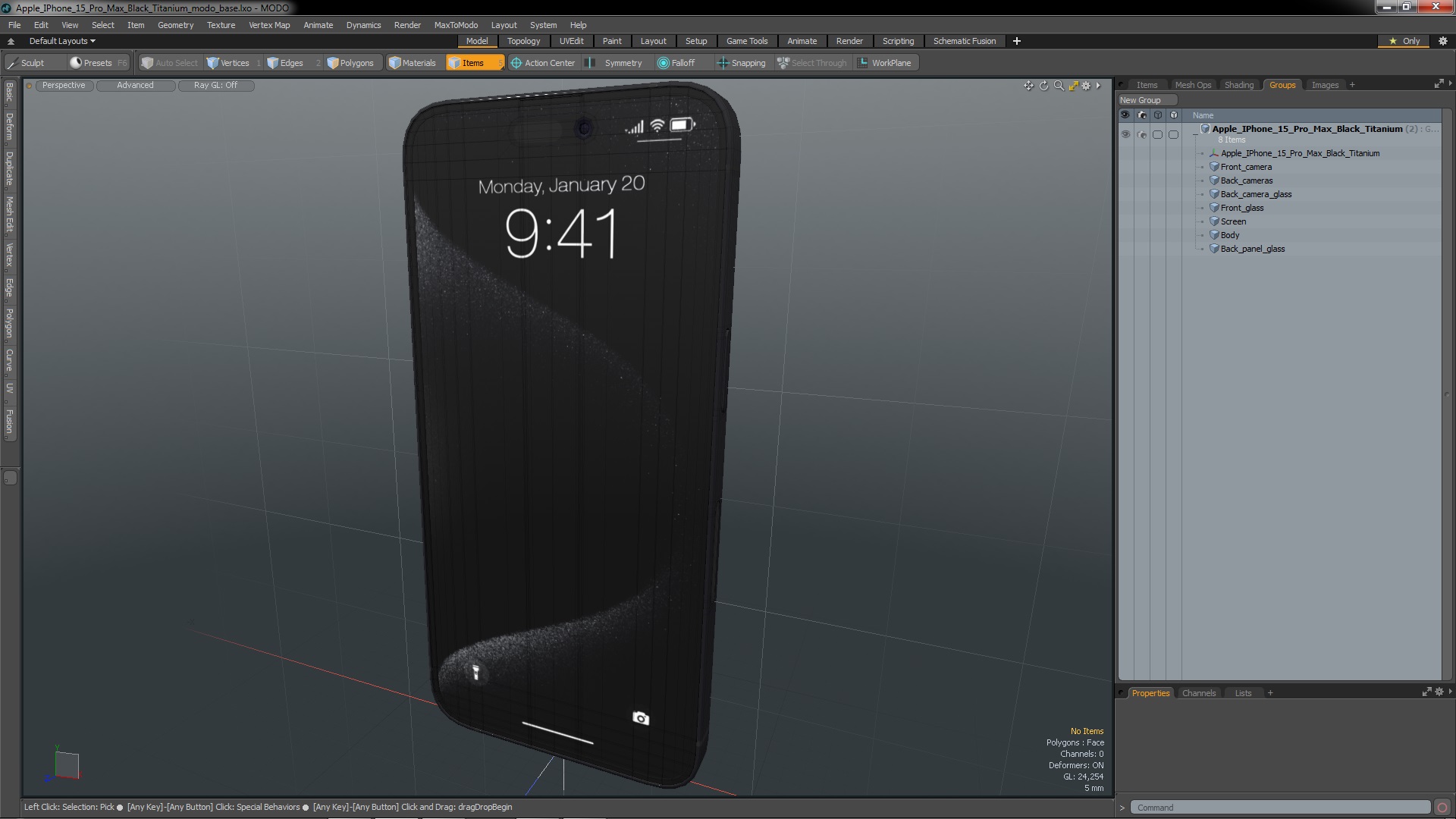Switch to the UVEdit layout tab
The image size is (1456, 819).
(x=571, y=41)
